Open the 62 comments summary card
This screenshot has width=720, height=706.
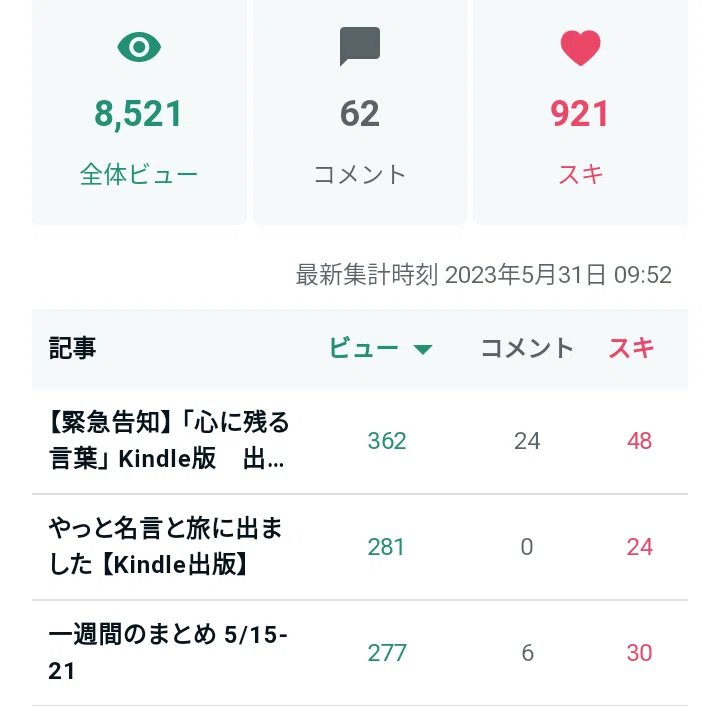point(360,112)
